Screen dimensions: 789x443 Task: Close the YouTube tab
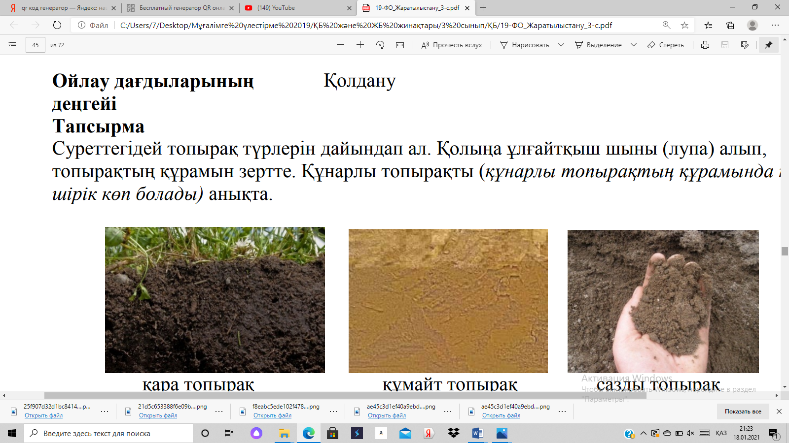pyautogui.click(x=349, y=8)
